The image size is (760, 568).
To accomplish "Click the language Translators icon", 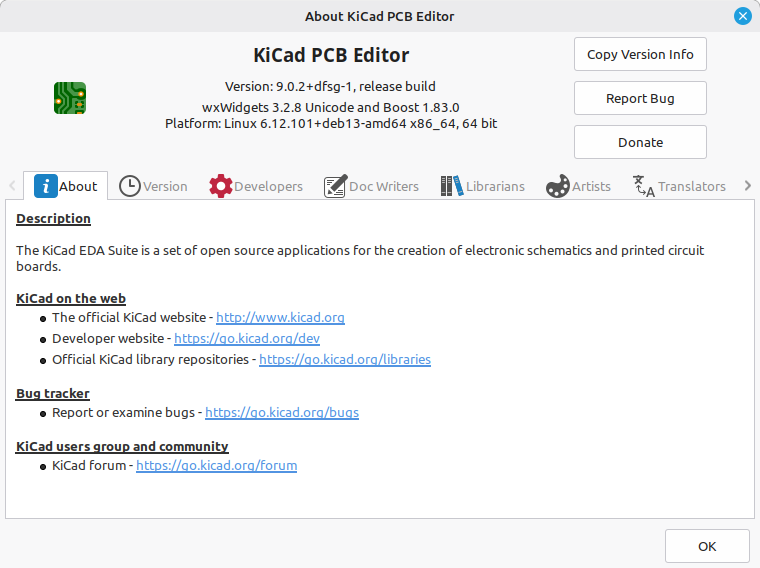I will tap(644, 186).
